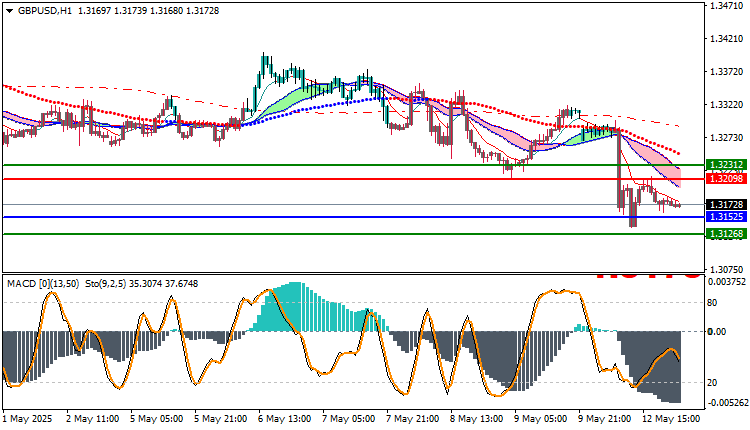Click the 1.34210 price axis label
The width and height of the screenshot is (750, 430).
[x=727, y=38]
